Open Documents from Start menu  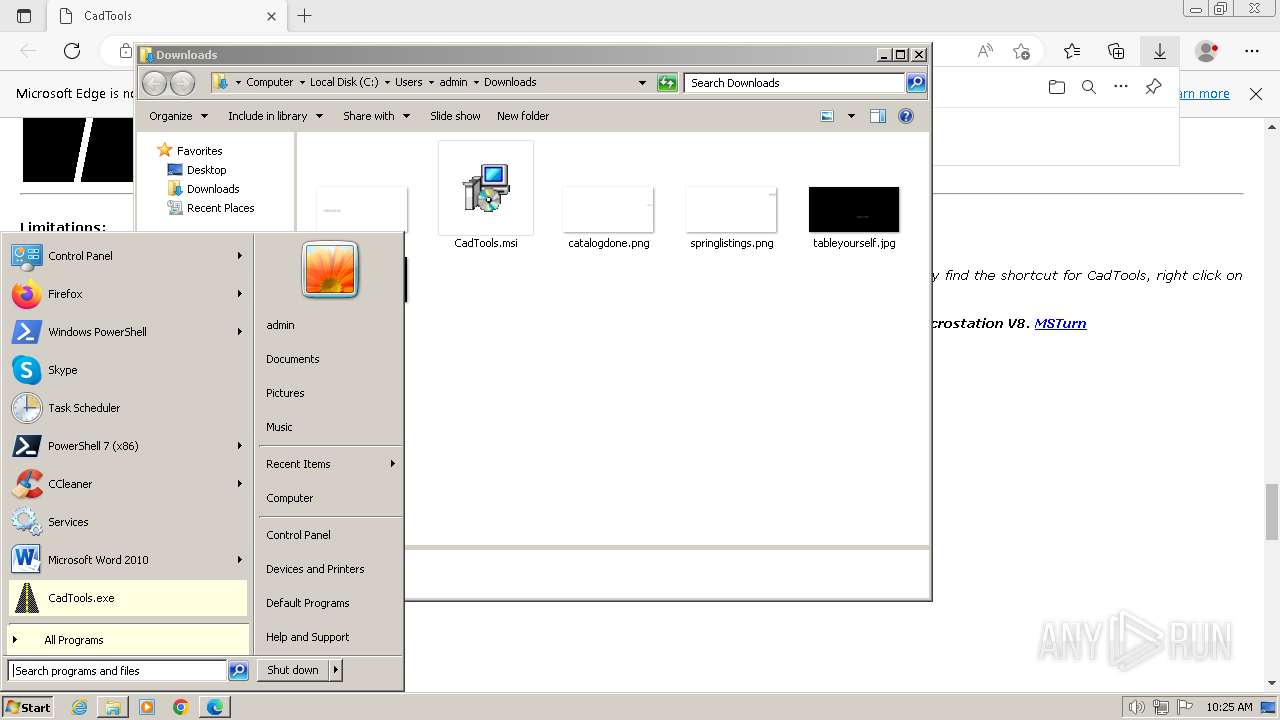(292, 359)
